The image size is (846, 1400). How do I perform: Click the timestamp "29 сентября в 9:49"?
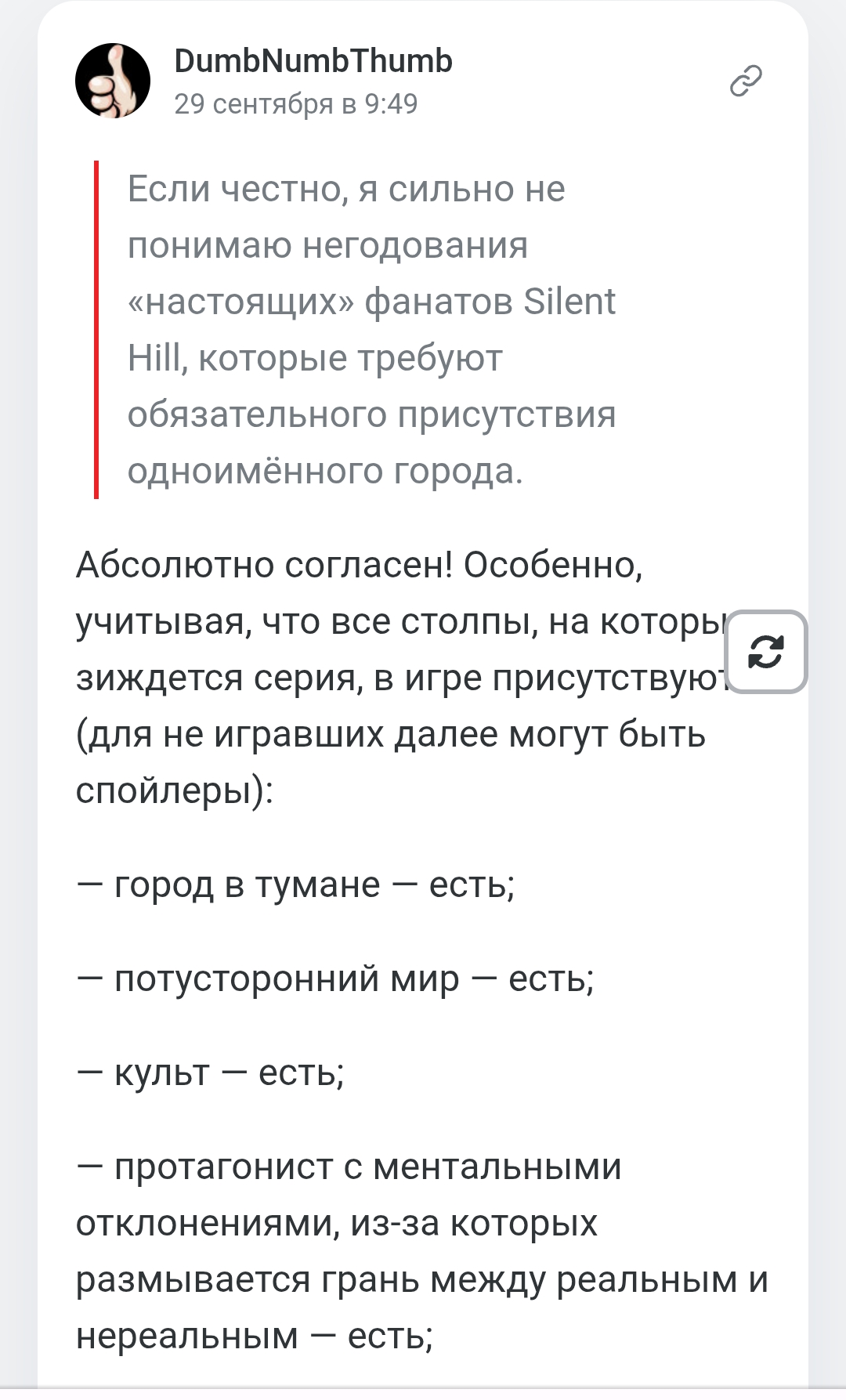295,103
